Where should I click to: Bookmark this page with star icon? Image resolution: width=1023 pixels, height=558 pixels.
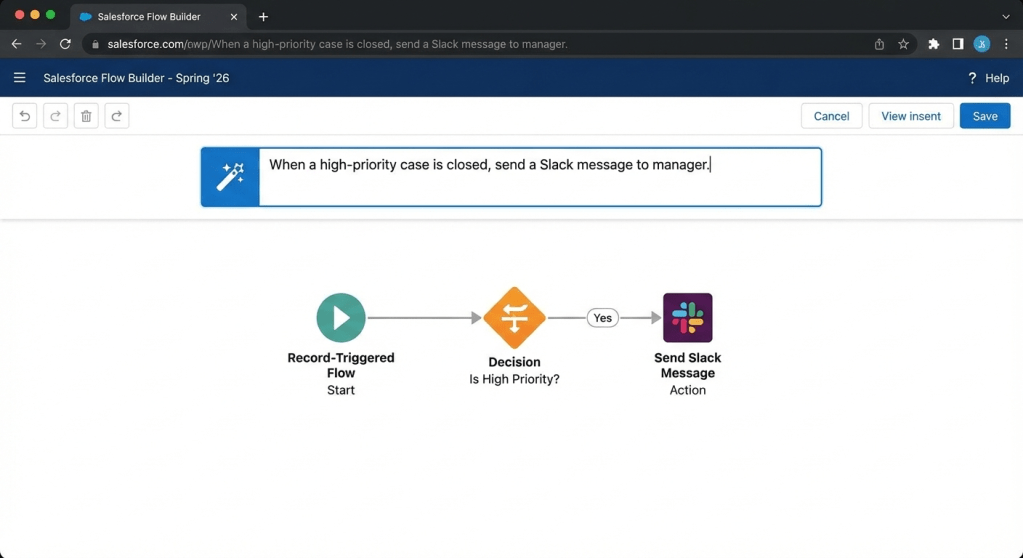903,44
